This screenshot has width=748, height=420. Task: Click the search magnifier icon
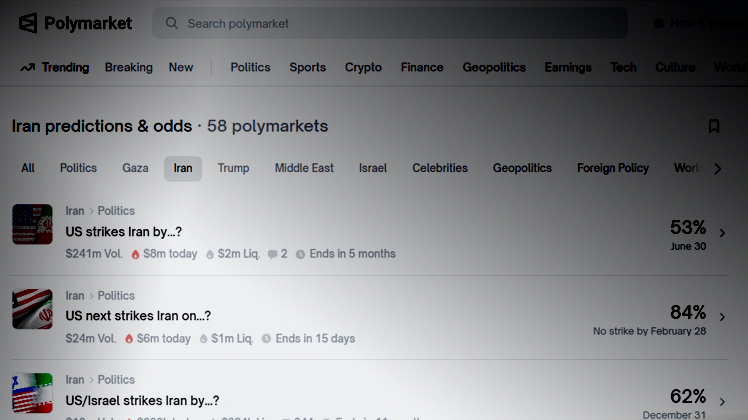click(173, 23)
